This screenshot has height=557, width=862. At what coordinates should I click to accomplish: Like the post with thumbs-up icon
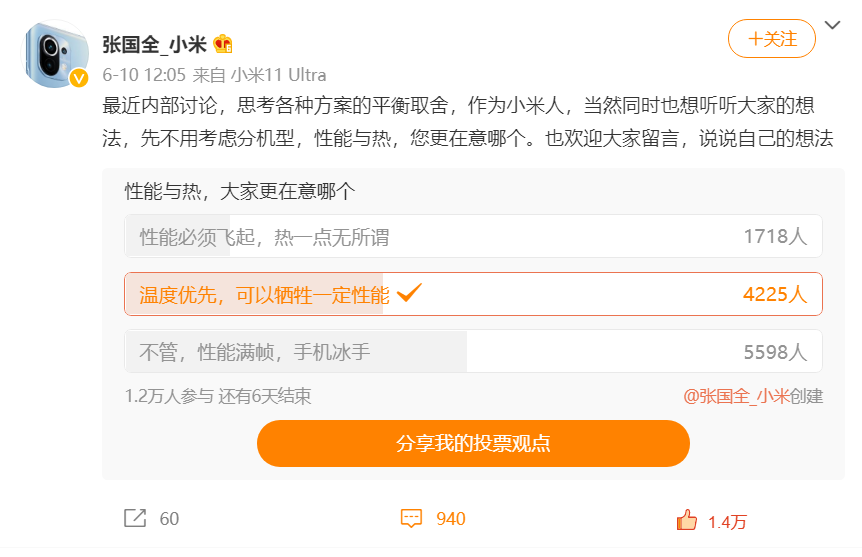coord(687,520)
